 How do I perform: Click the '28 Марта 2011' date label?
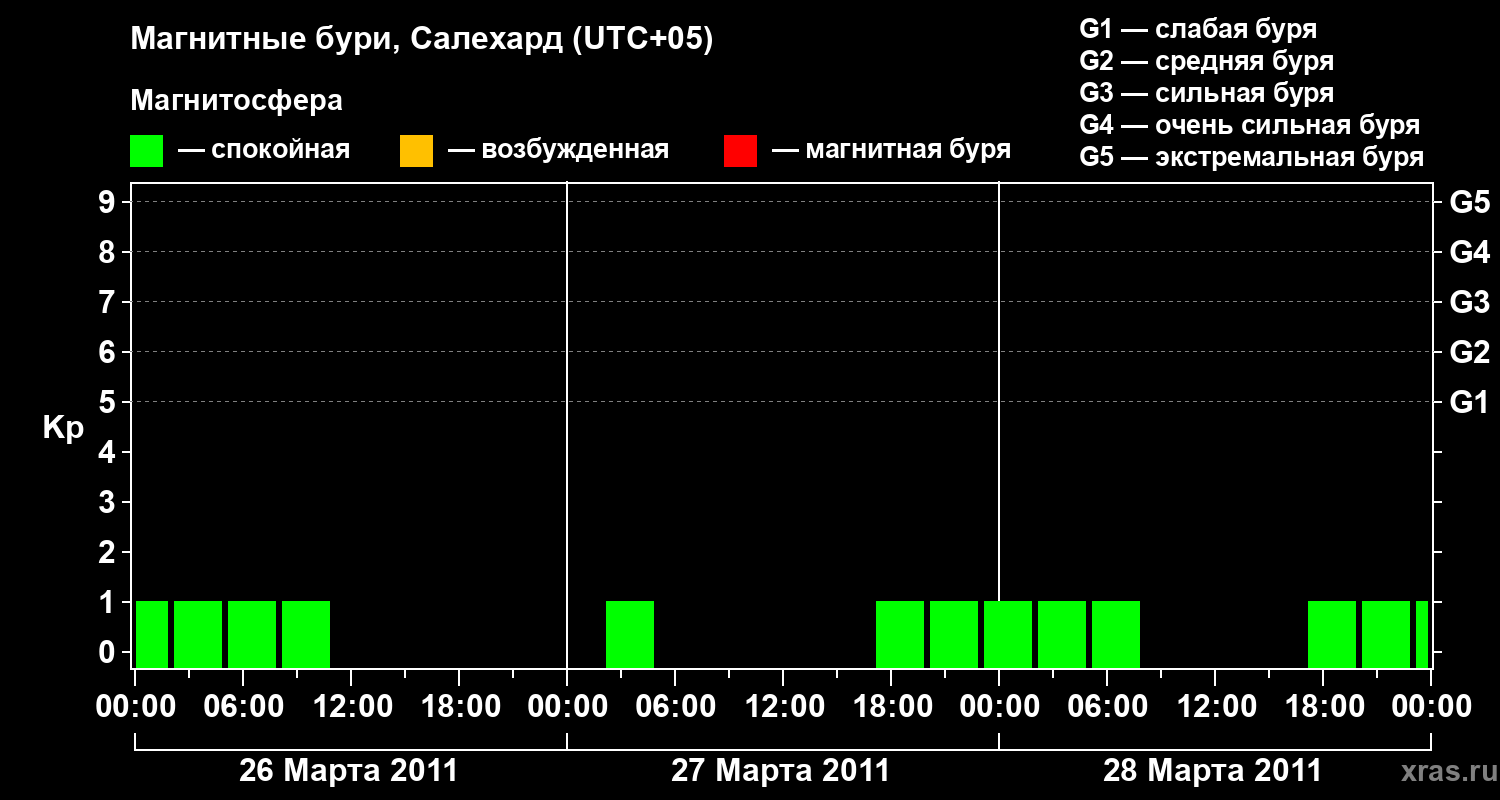coord(1212,771)
